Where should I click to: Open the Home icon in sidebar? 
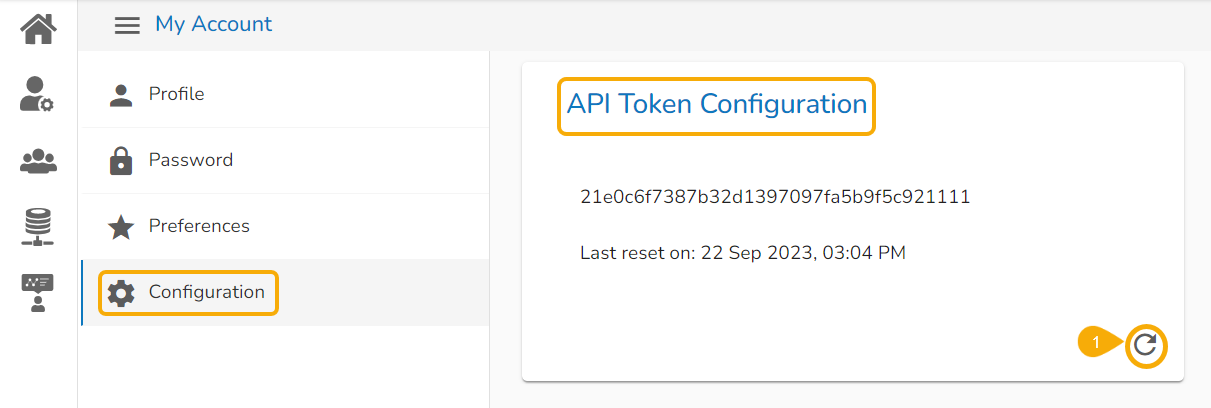click(x=39, y=27)
